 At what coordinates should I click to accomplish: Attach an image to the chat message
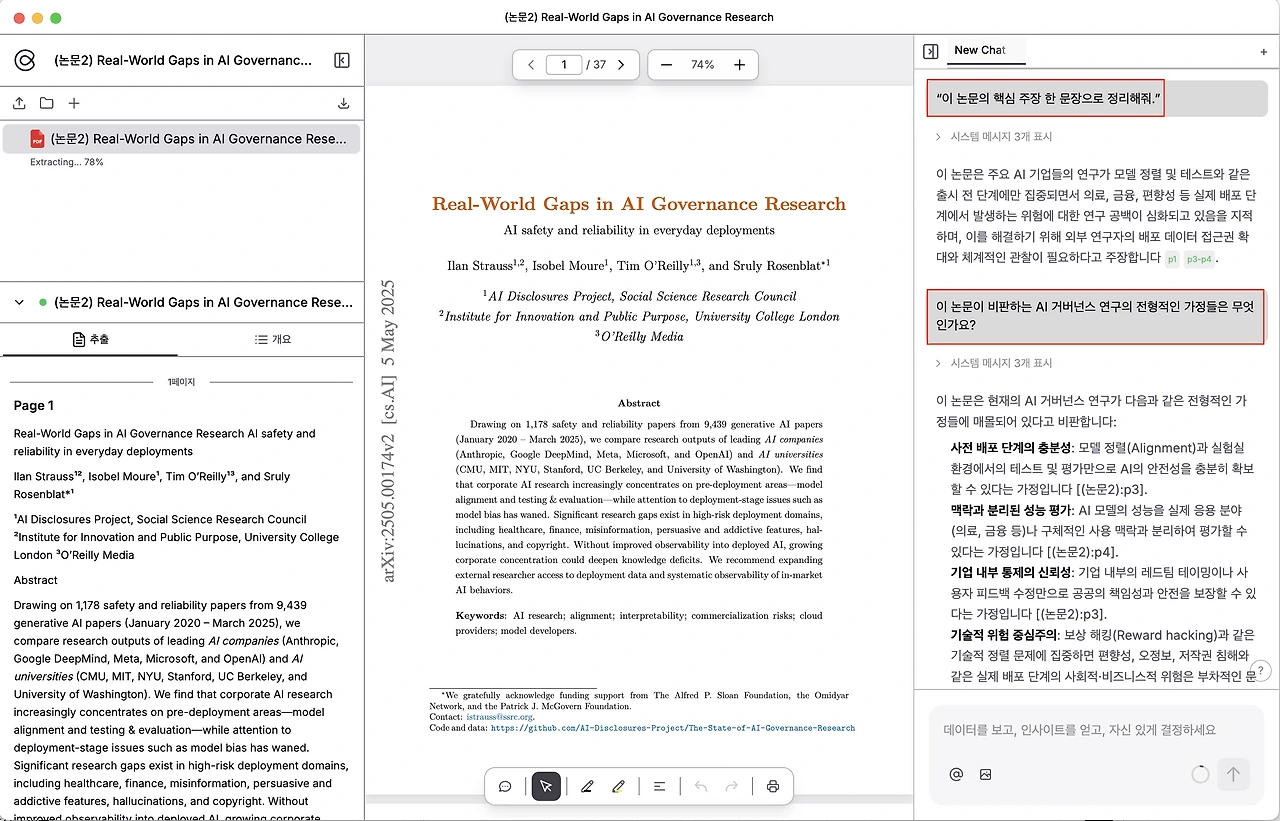pos(986,774)
